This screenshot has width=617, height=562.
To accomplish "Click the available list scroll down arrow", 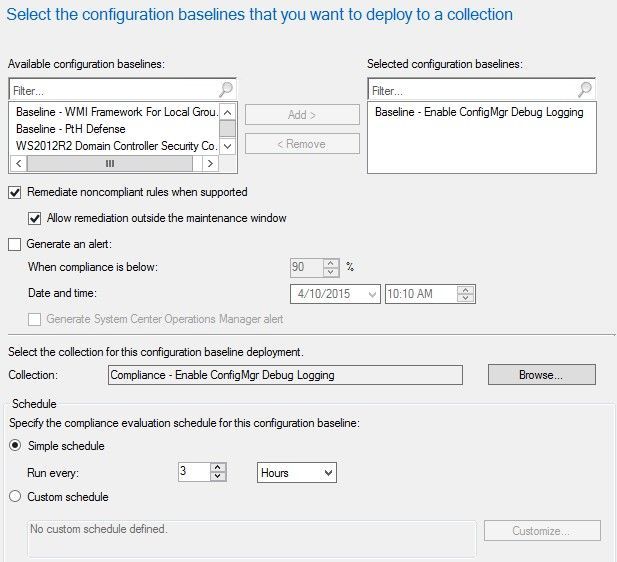I will [227, 146].
